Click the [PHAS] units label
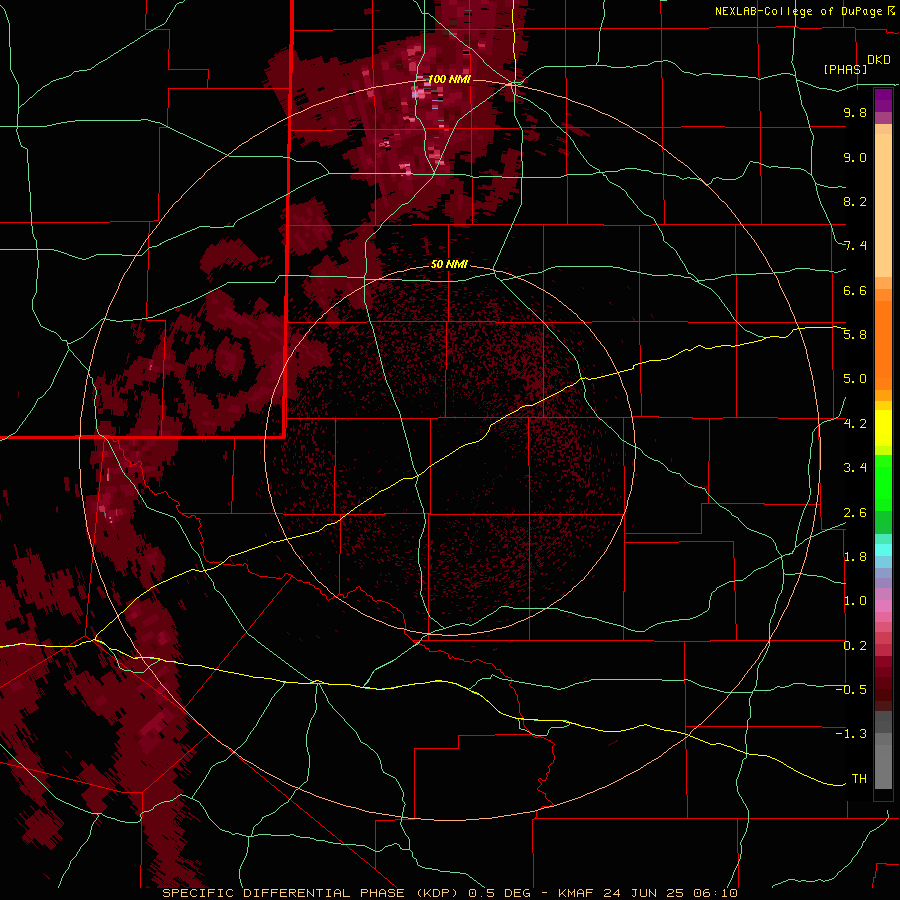900x900 pixels. coord(845,69)
